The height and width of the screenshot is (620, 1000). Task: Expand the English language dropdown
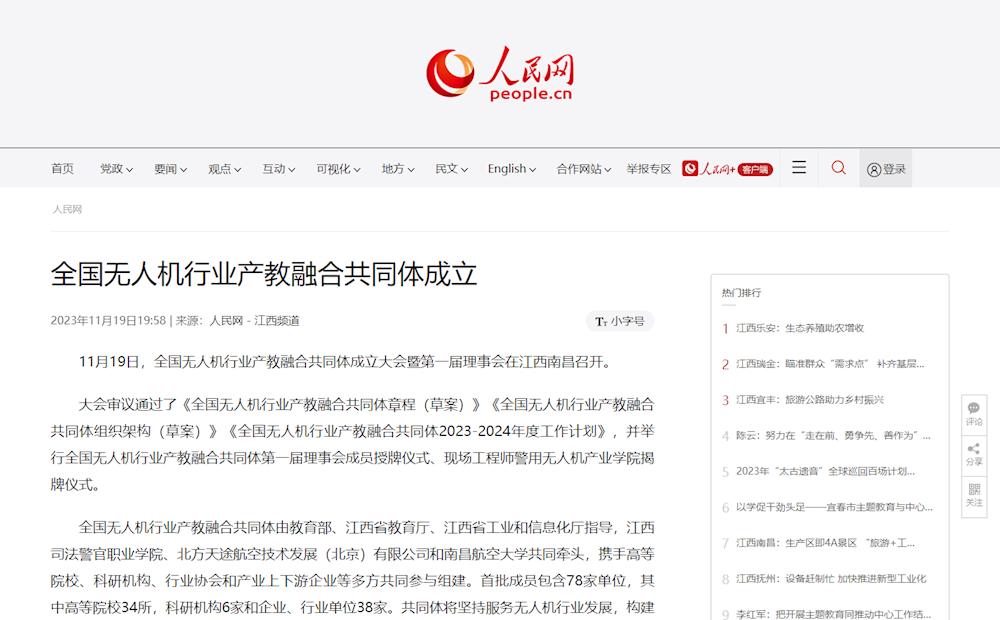coord(512,169)
